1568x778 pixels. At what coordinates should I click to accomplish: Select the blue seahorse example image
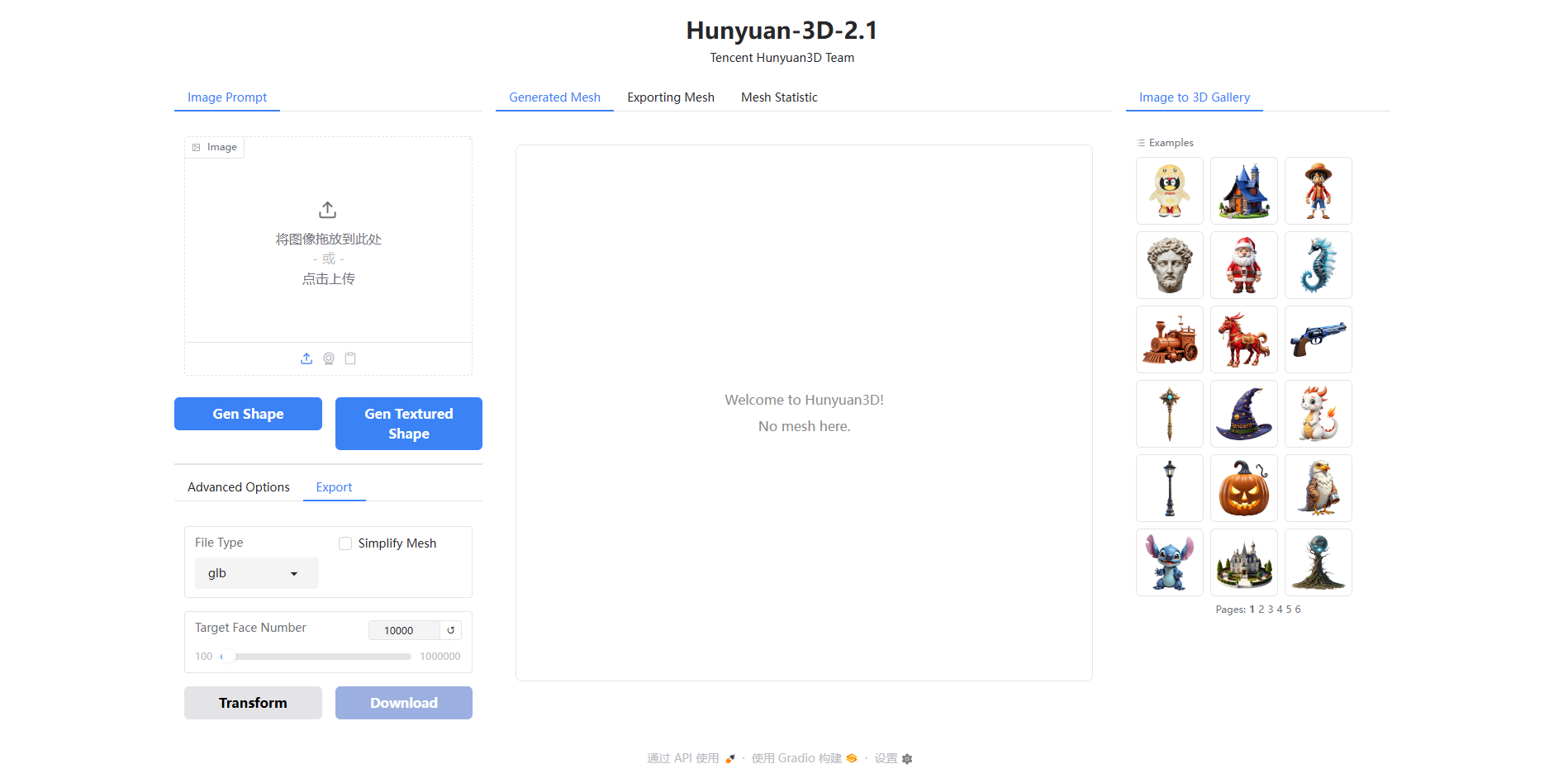[1319, 265]
